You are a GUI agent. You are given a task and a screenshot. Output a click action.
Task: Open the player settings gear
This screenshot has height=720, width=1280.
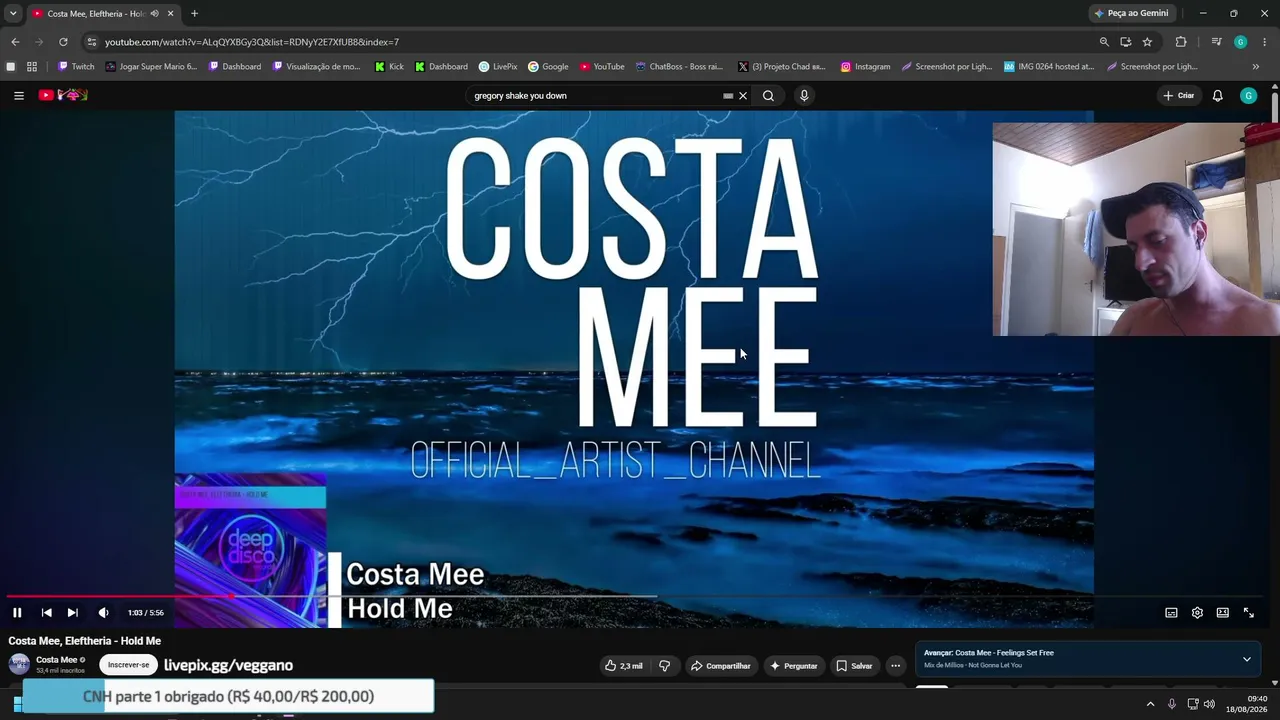pyautogui.click(x=1197, y=613)
